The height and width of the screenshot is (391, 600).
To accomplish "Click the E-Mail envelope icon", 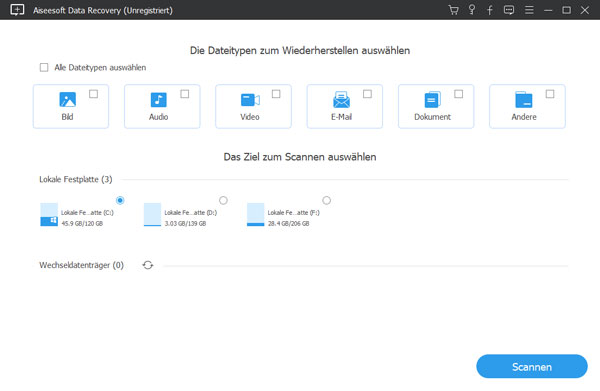I will (x=341, y=99).
